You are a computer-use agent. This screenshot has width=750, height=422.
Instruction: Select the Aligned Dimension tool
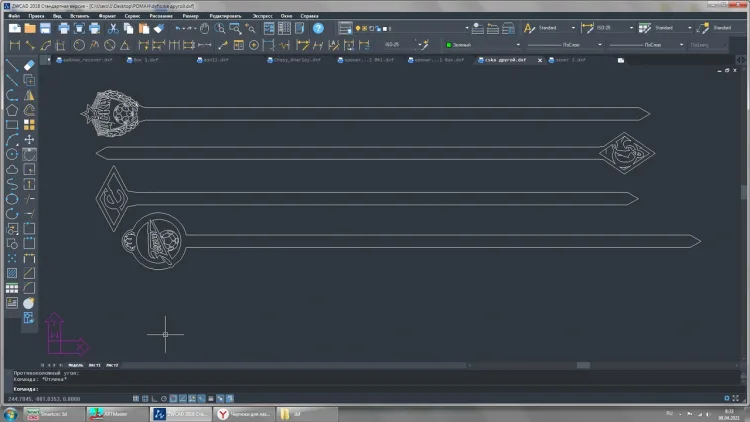tap(30, 45)
